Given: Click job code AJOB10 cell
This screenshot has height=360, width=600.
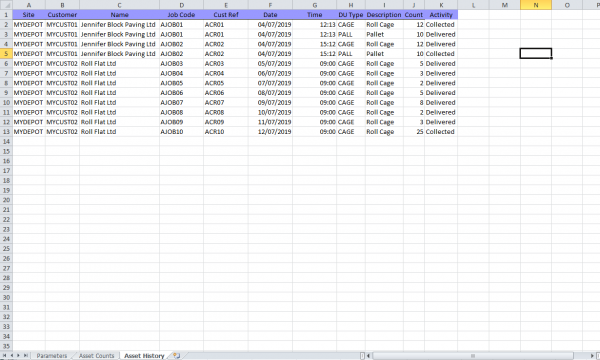Looking at the screenshot, I should [181, 132].
